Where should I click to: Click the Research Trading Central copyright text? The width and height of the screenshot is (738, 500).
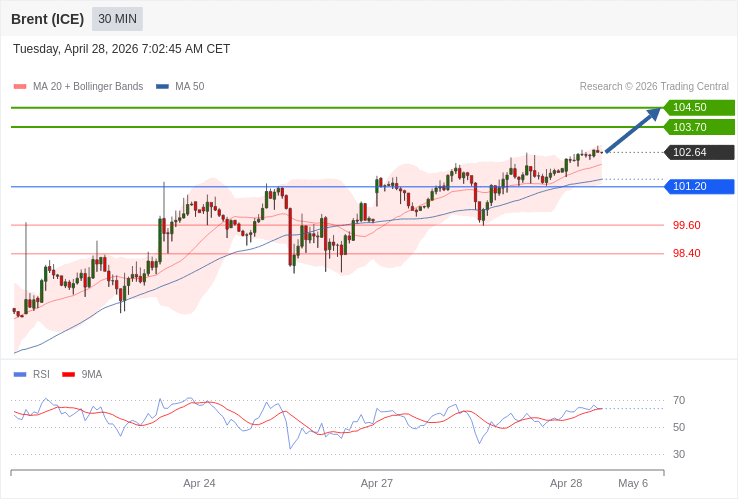coord(654,87)
